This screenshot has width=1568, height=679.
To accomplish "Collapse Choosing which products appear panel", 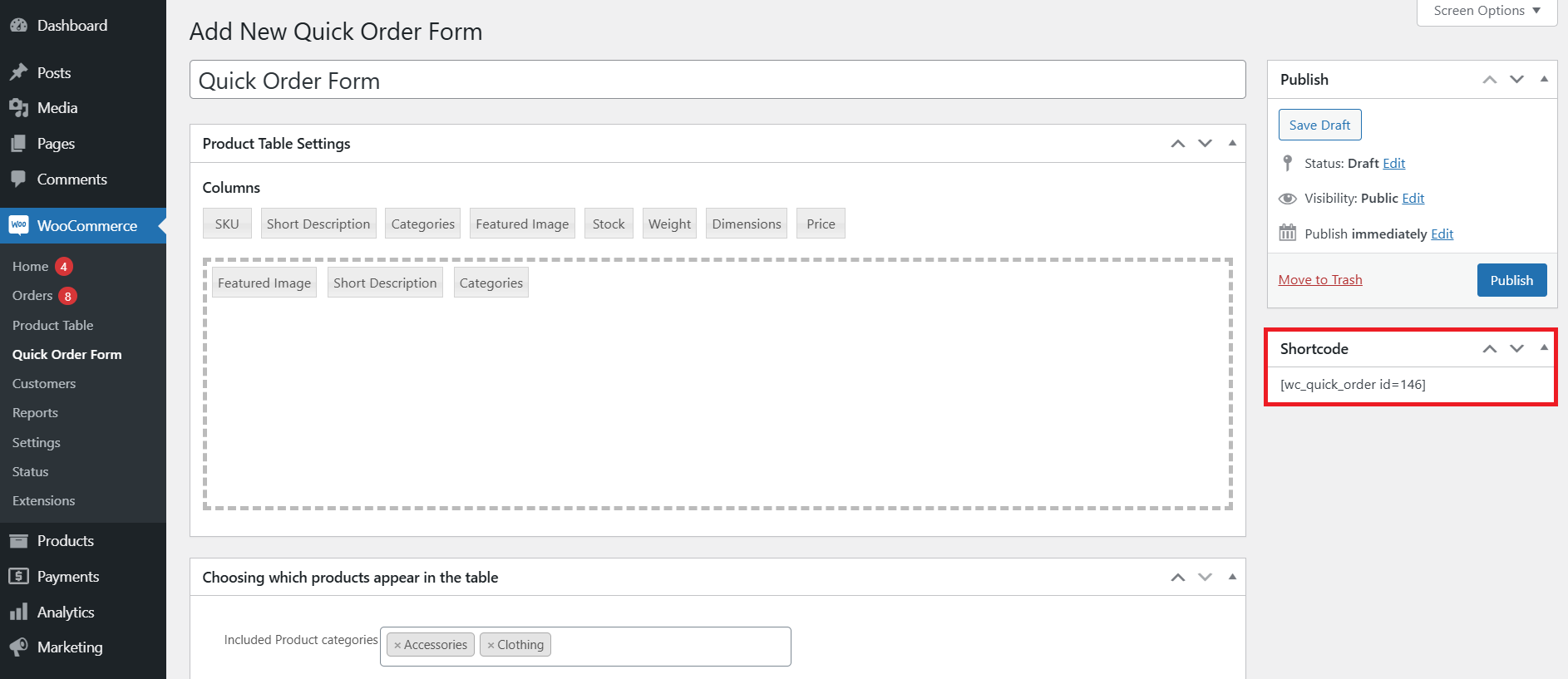I will click(x=1232, y=578).
